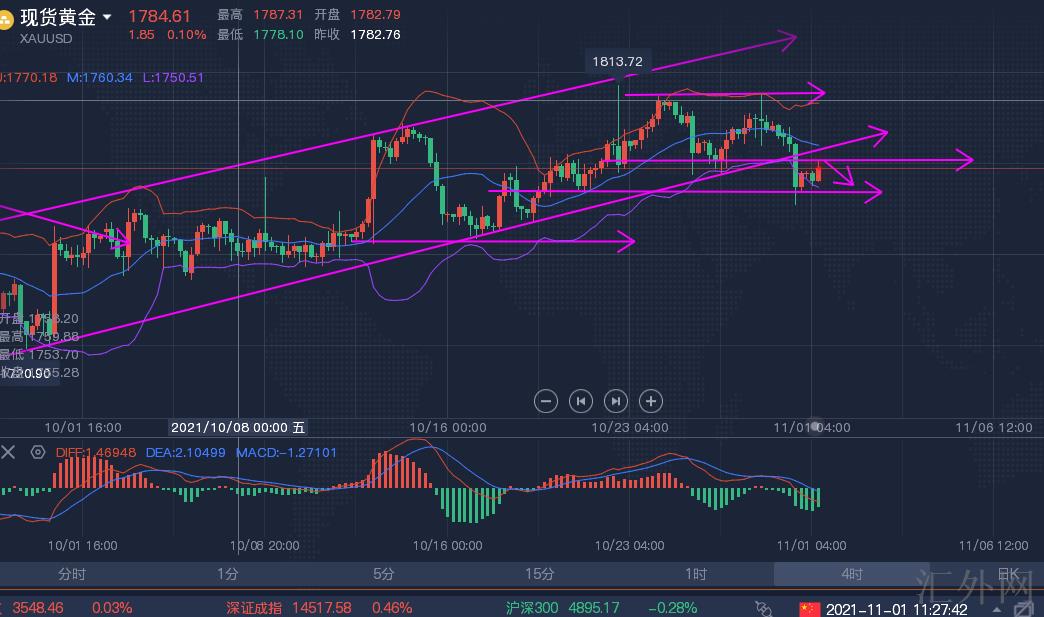Viewport: 1044px width, 617px height.
Task: Open MACD indicator settings hexagon icon
Action: coord(38,452)
